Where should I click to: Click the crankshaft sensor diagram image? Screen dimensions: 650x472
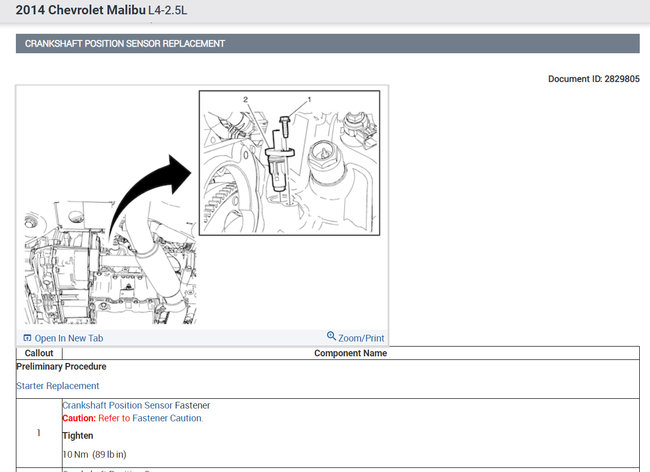tap(202, 207)
